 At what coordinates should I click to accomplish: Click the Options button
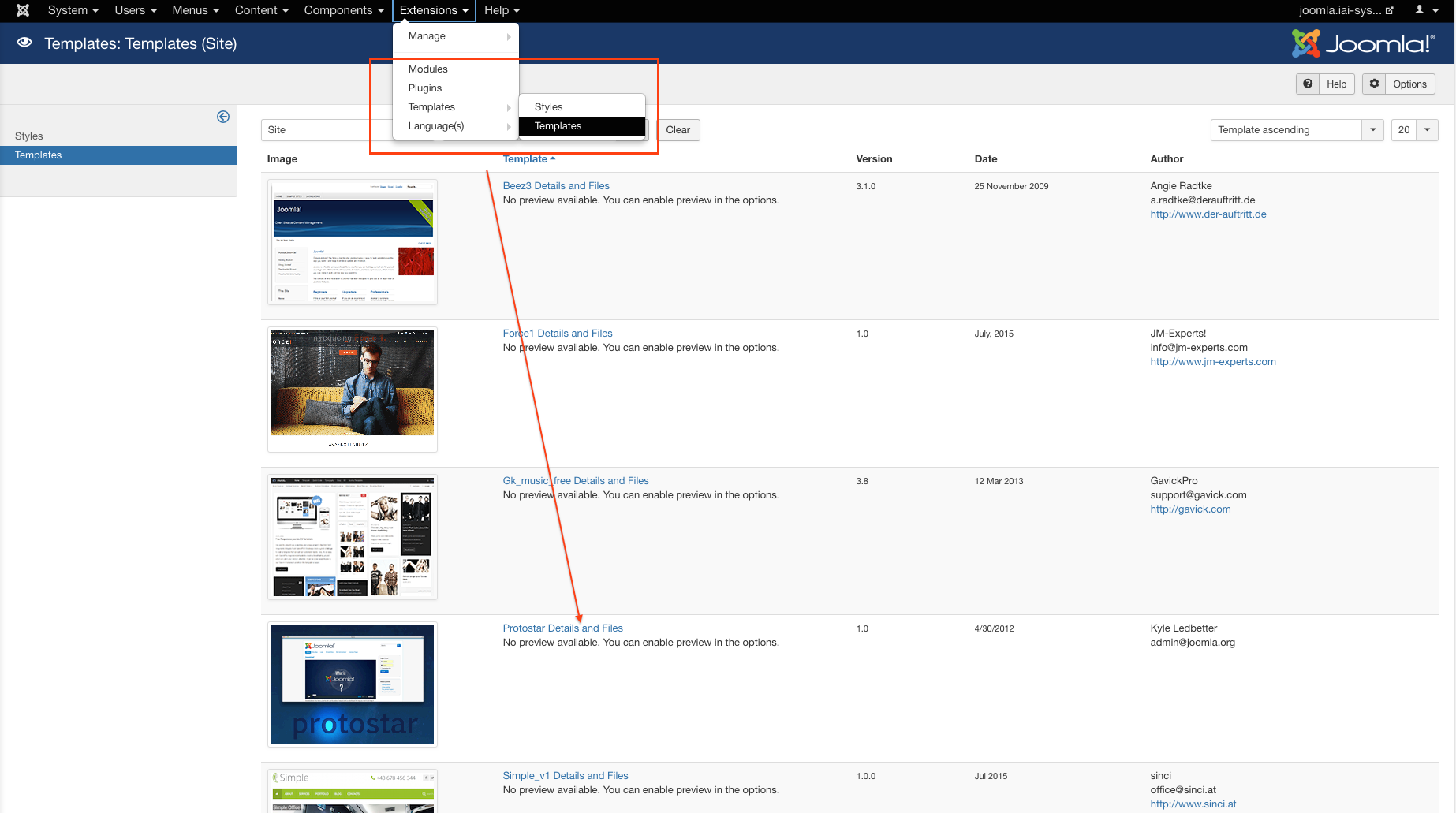pyautogui.click(x=1398, y=84)
